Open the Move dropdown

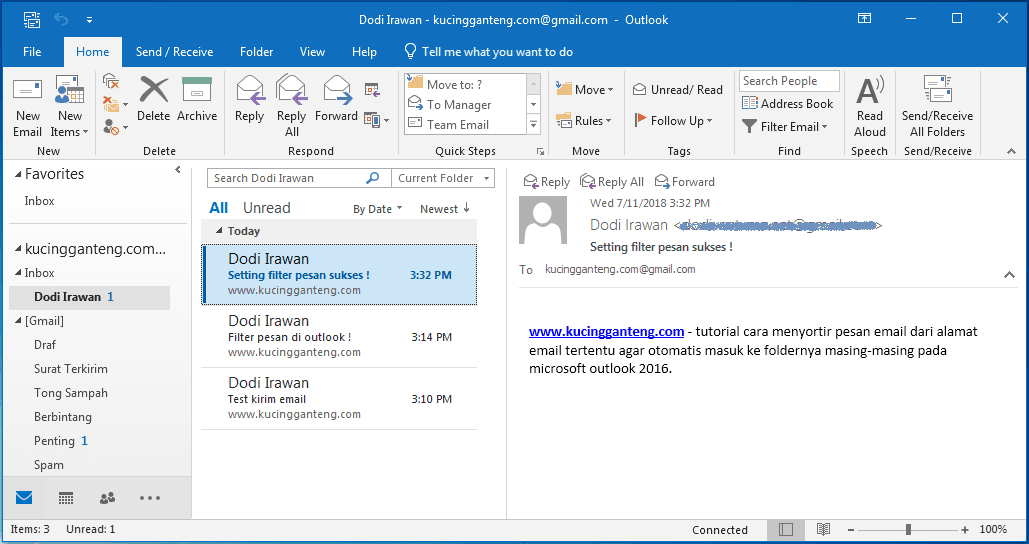tap(584, 90)
